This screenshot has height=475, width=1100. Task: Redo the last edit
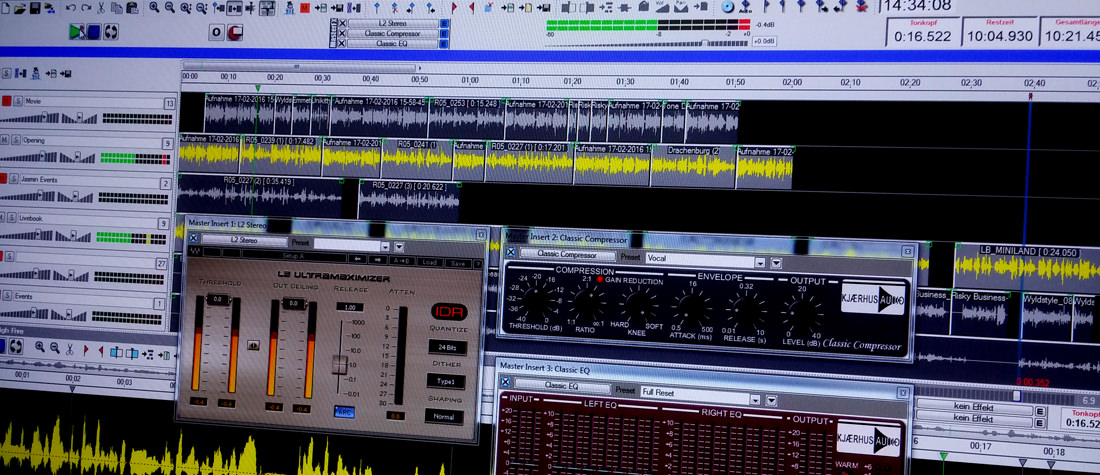click(86, 8)
